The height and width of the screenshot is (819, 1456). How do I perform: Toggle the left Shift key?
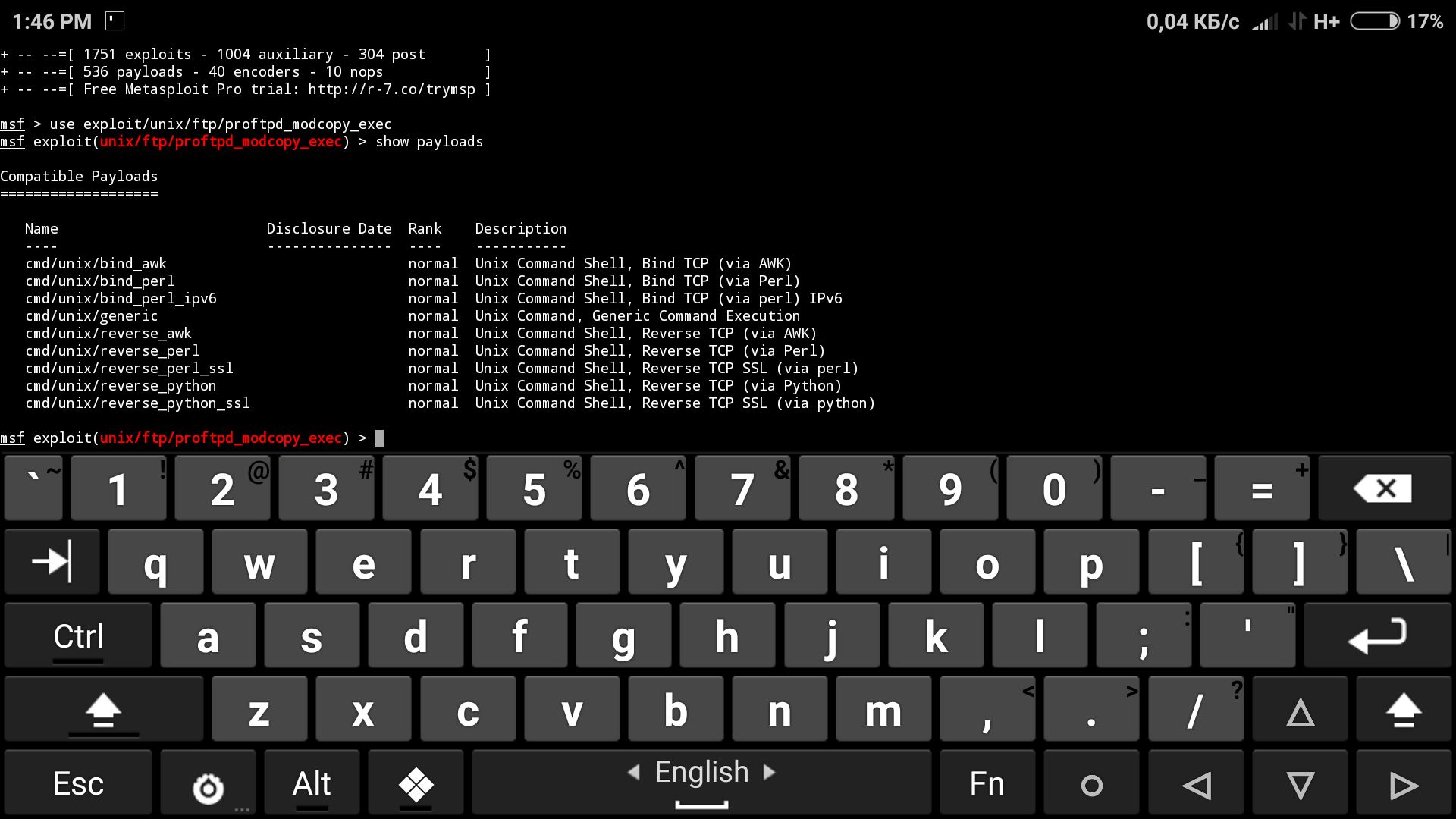(103, 711)
